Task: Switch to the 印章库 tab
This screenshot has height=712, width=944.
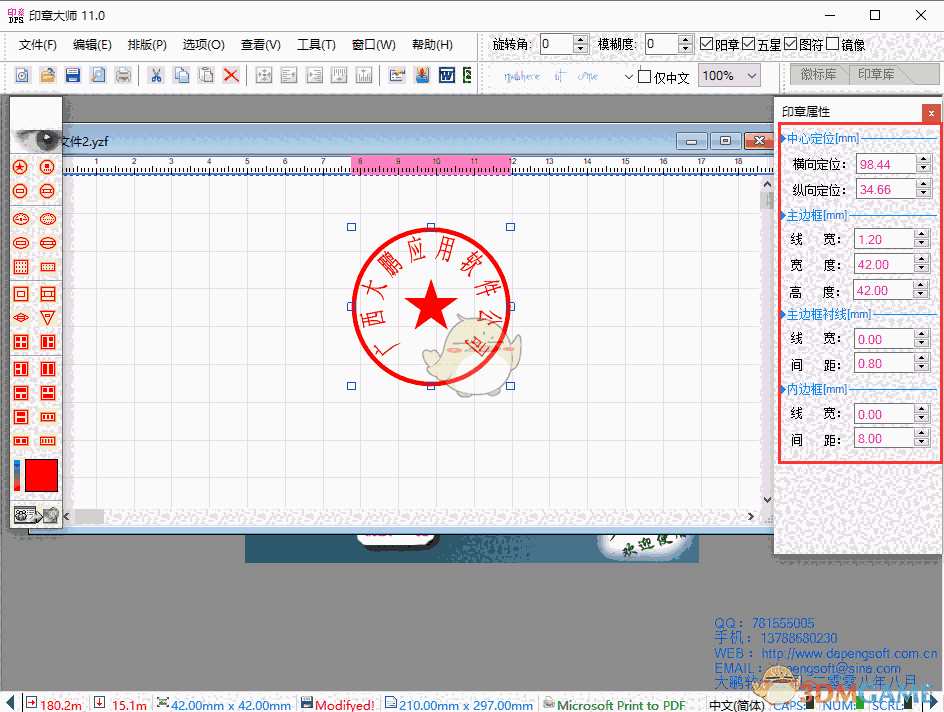Action: [876, 75]
